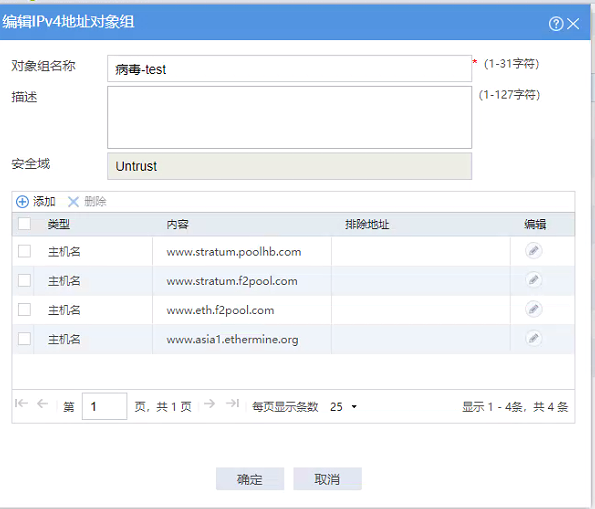Open the rows-per-page dropdown showing 25
595x509 pixels.
[343, 407]
